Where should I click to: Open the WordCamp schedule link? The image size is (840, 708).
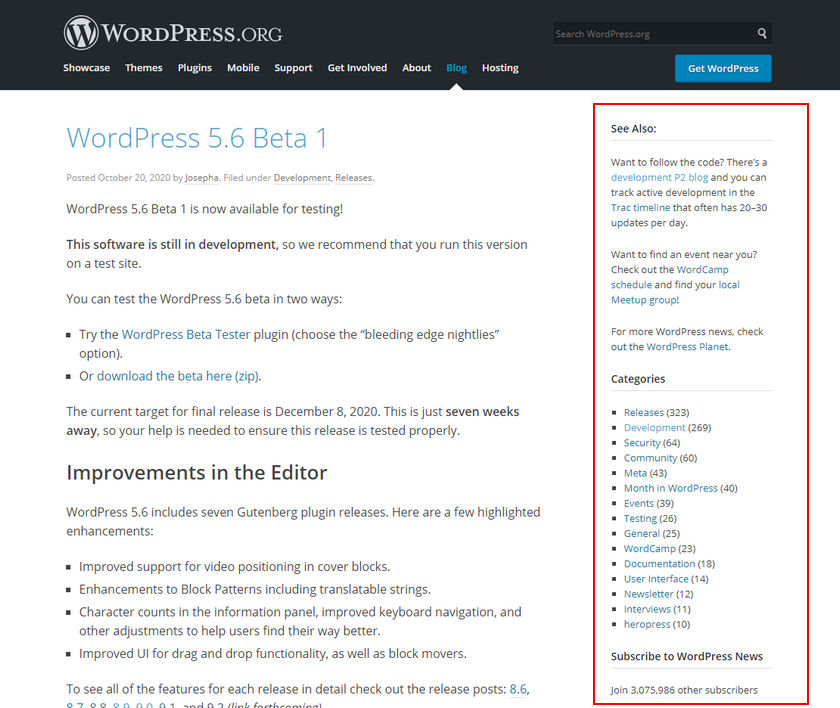click(670, 277)
